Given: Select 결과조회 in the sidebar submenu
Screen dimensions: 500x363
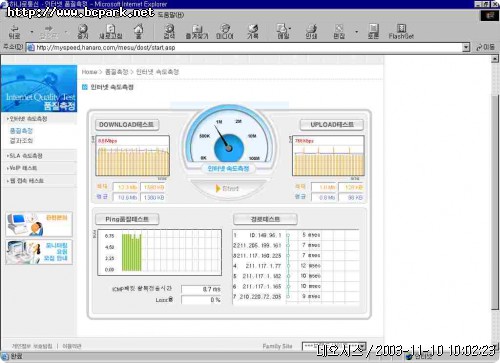Looking at the screenshot, I should coord(21,141).
